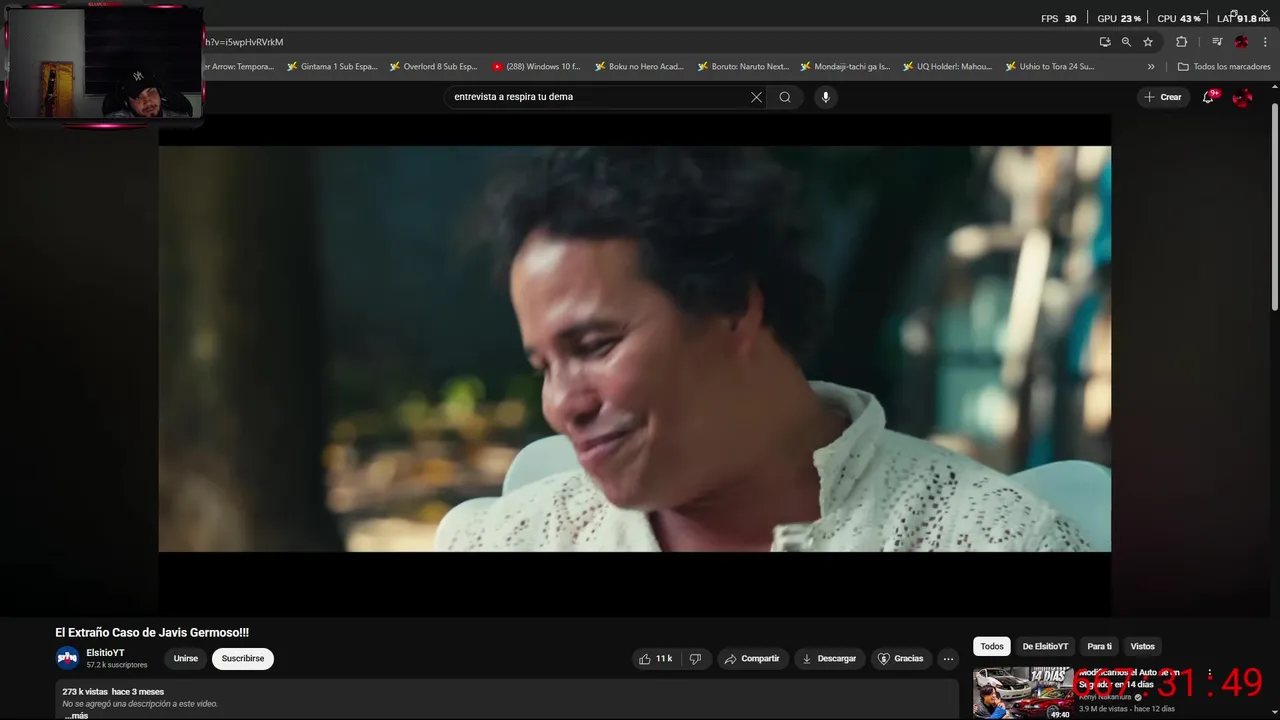Bookmark this page with the star
The image size is (1280, 720).
click(x=1148, y=42)
